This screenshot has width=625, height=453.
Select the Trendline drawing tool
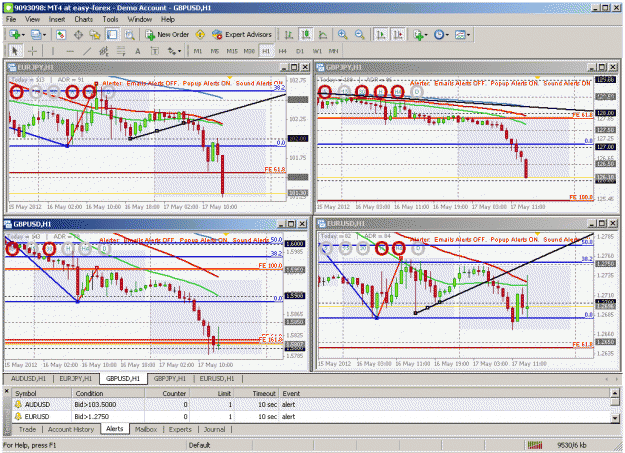pyautogui.click(x=87, y=51)
